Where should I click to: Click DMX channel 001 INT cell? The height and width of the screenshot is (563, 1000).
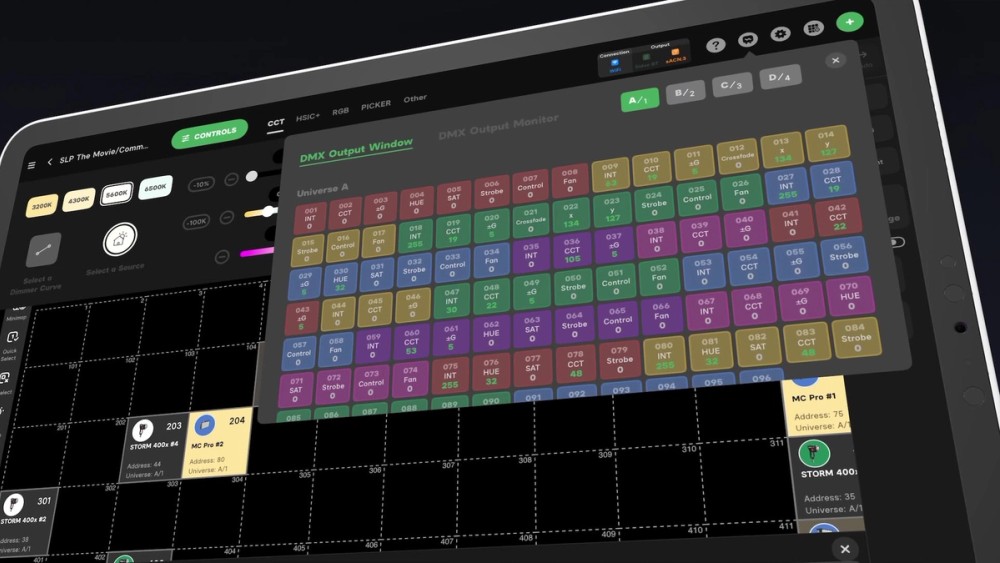coord(311,218)
